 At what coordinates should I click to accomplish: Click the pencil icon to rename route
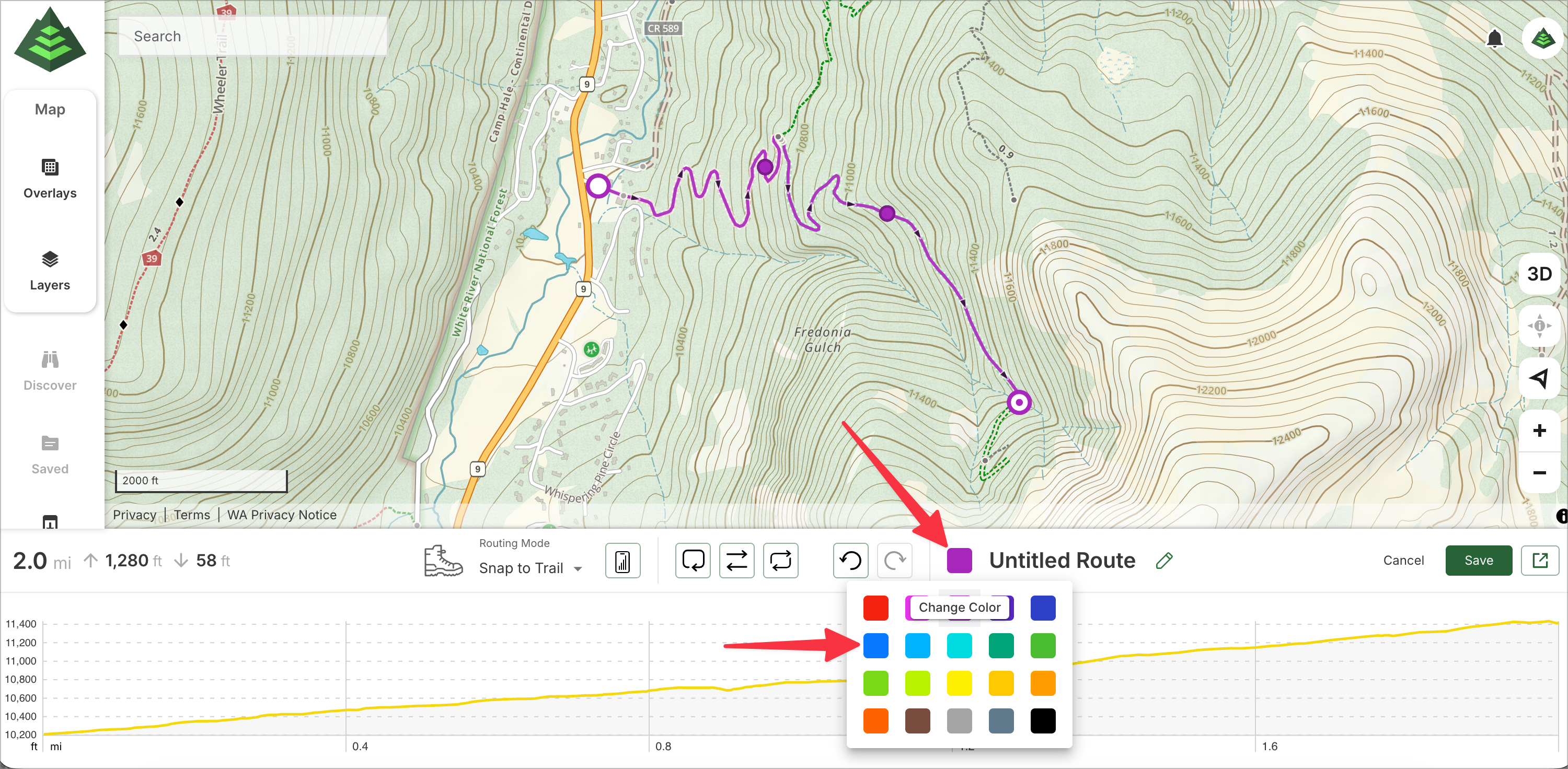[x=1164, y=561]
